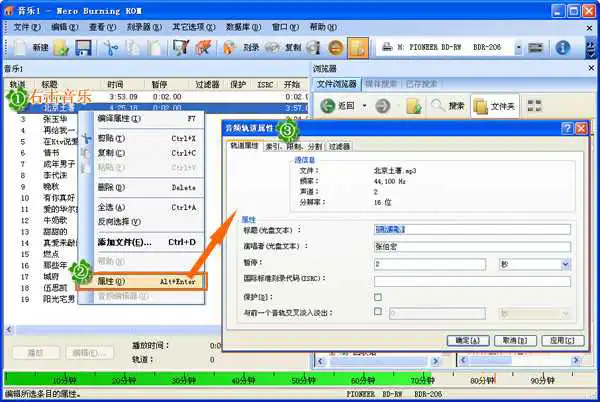
Task: Select 全选 Ctrl+A in context menu
Action: point(148,207)
